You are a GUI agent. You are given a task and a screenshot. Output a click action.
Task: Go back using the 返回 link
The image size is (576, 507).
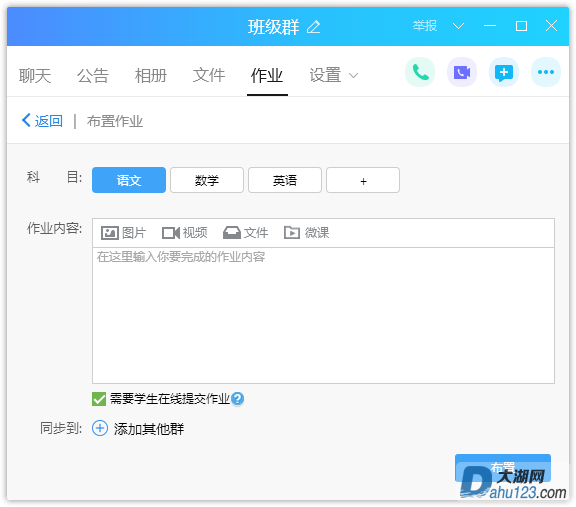42,121
